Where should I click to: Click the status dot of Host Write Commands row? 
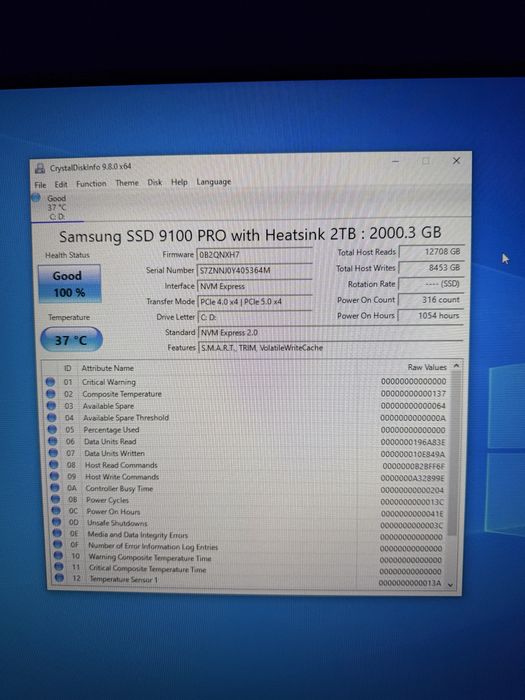[54, 476]
